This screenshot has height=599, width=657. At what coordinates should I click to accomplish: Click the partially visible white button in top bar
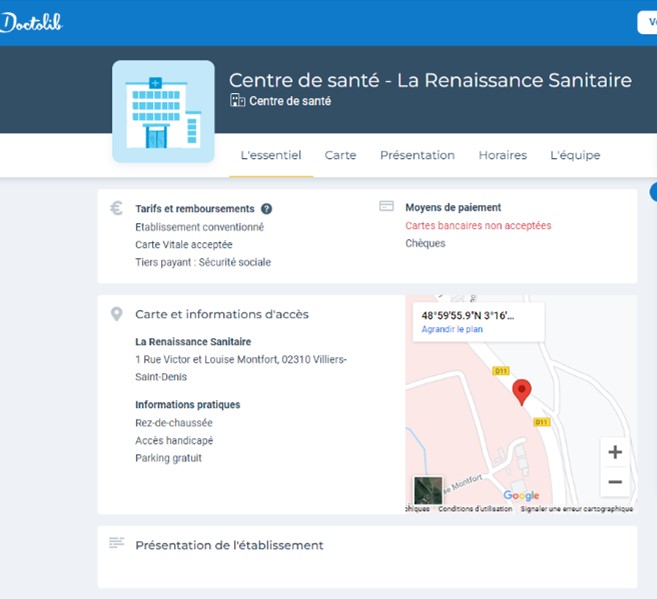647,22
